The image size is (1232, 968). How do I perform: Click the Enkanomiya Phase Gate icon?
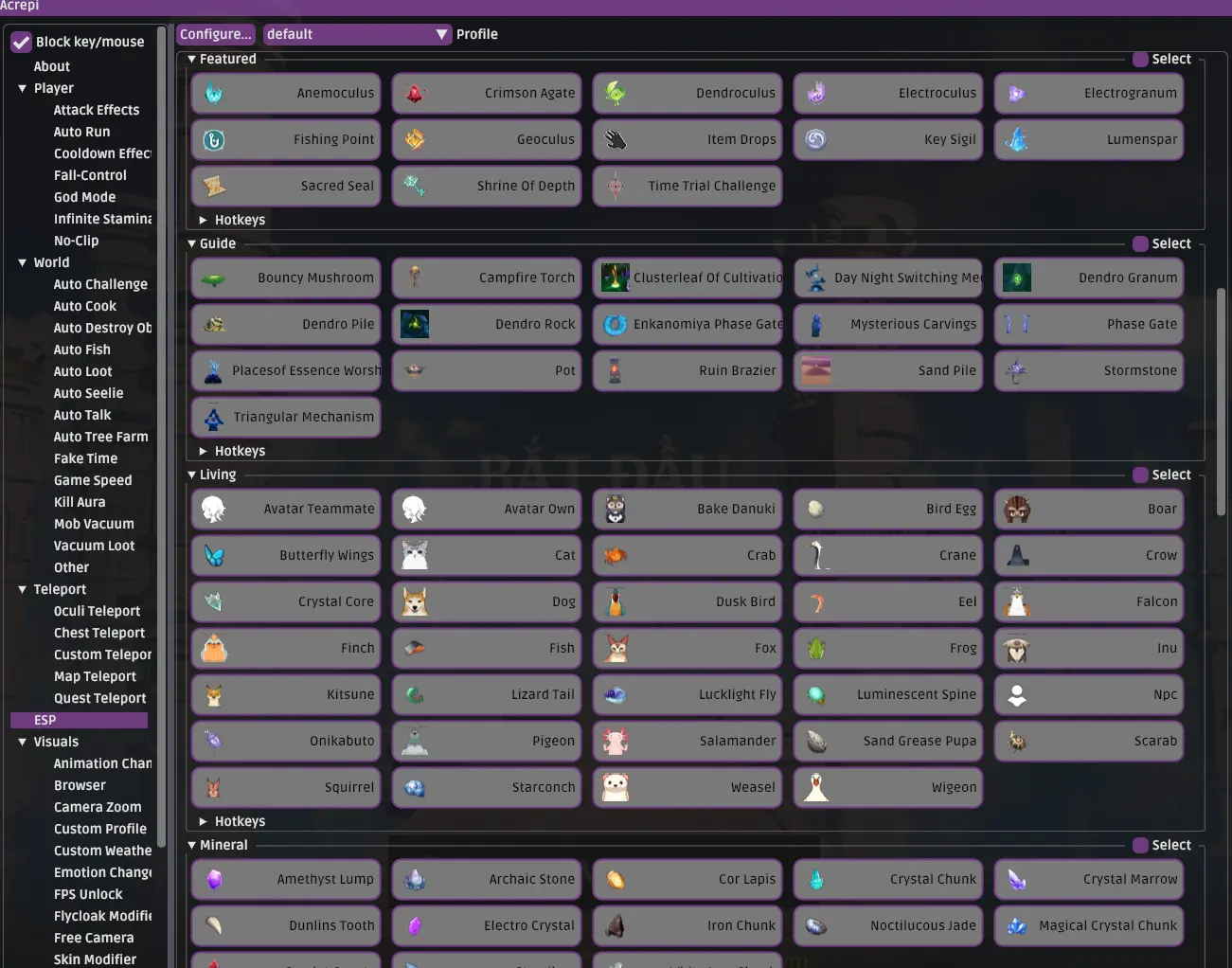coord(616,324)
